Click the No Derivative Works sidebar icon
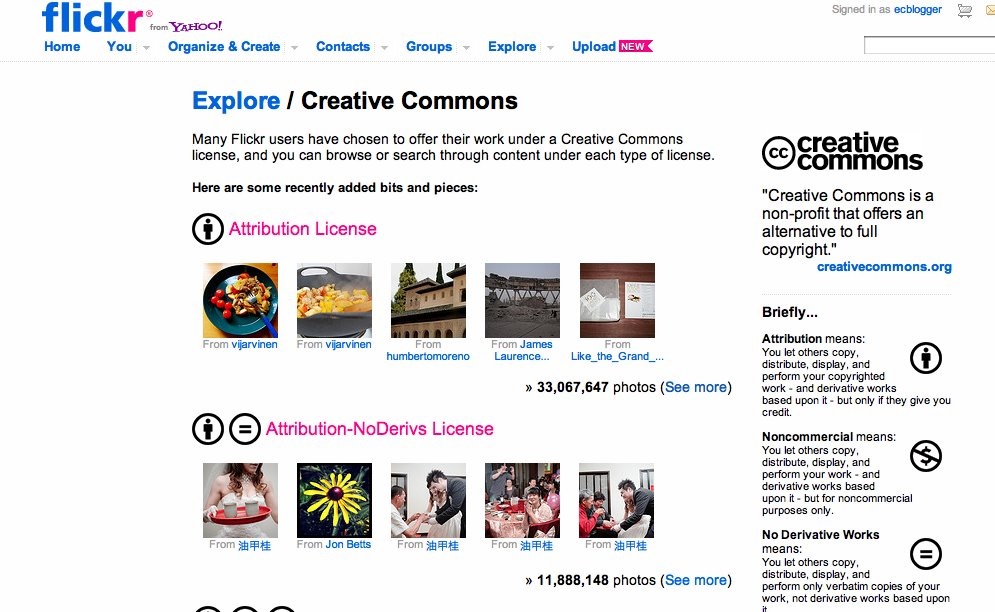This screenshot has width=995, height=612. 926,553
